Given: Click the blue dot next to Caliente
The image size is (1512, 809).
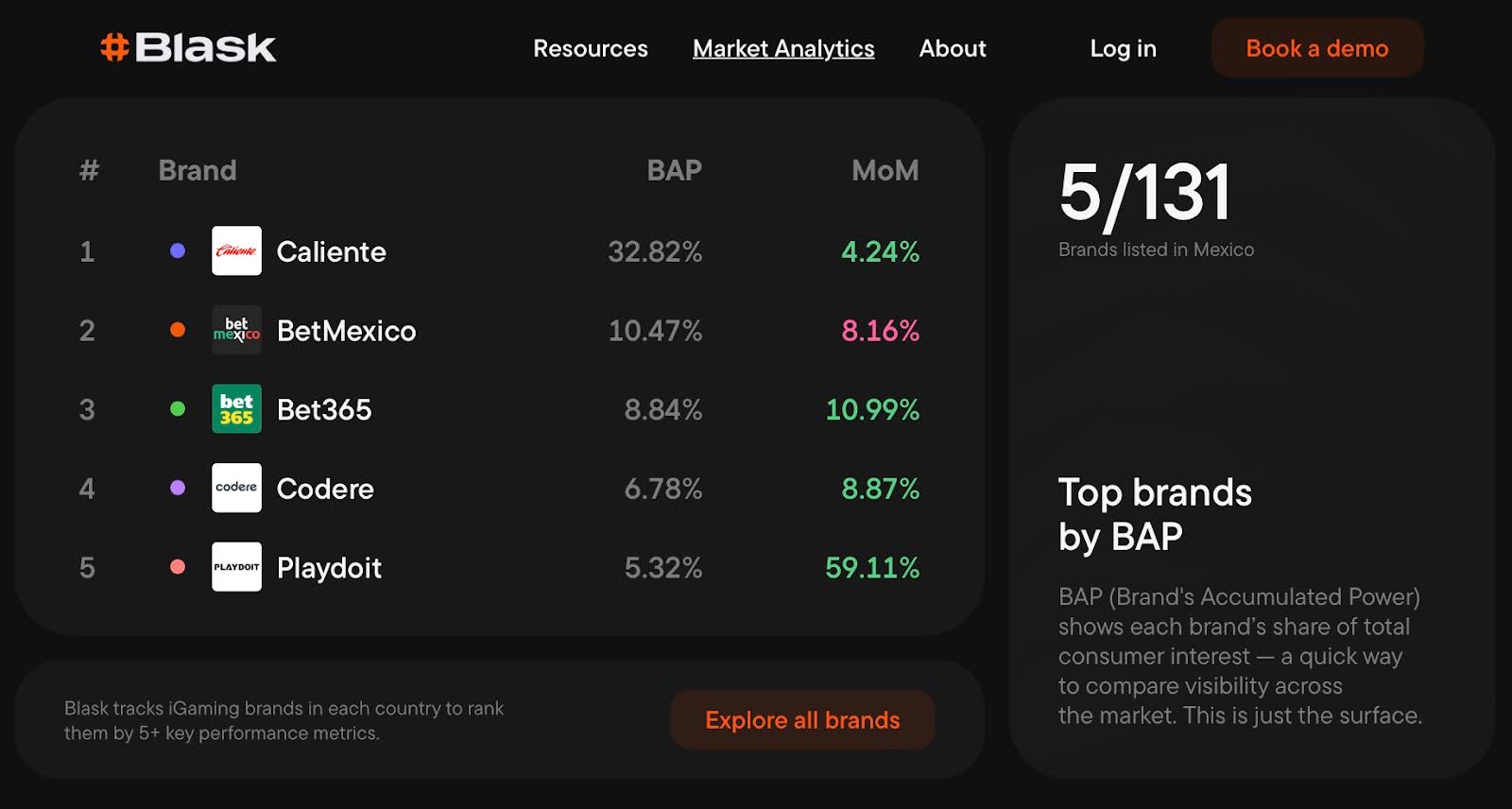Looking at the screenshot, I should (178, 251).
